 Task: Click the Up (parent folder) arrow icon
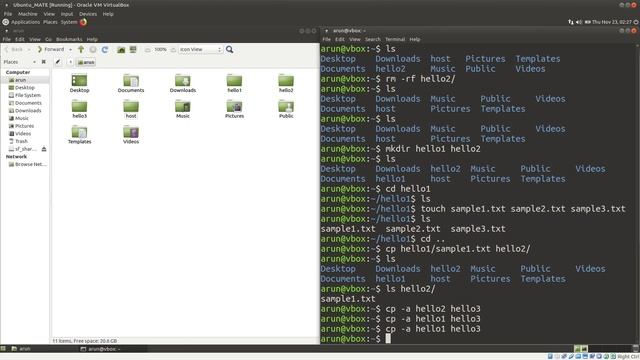(81, 49)
